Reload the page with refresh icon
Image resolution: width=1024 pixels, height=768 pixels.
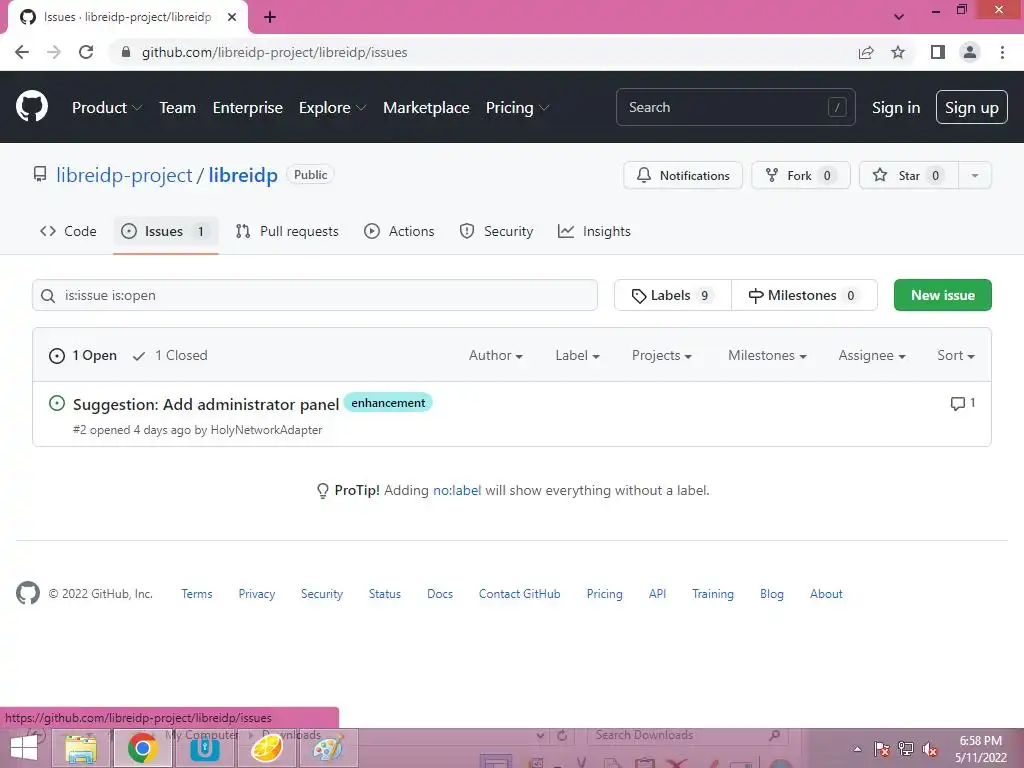tap(86, 52)
